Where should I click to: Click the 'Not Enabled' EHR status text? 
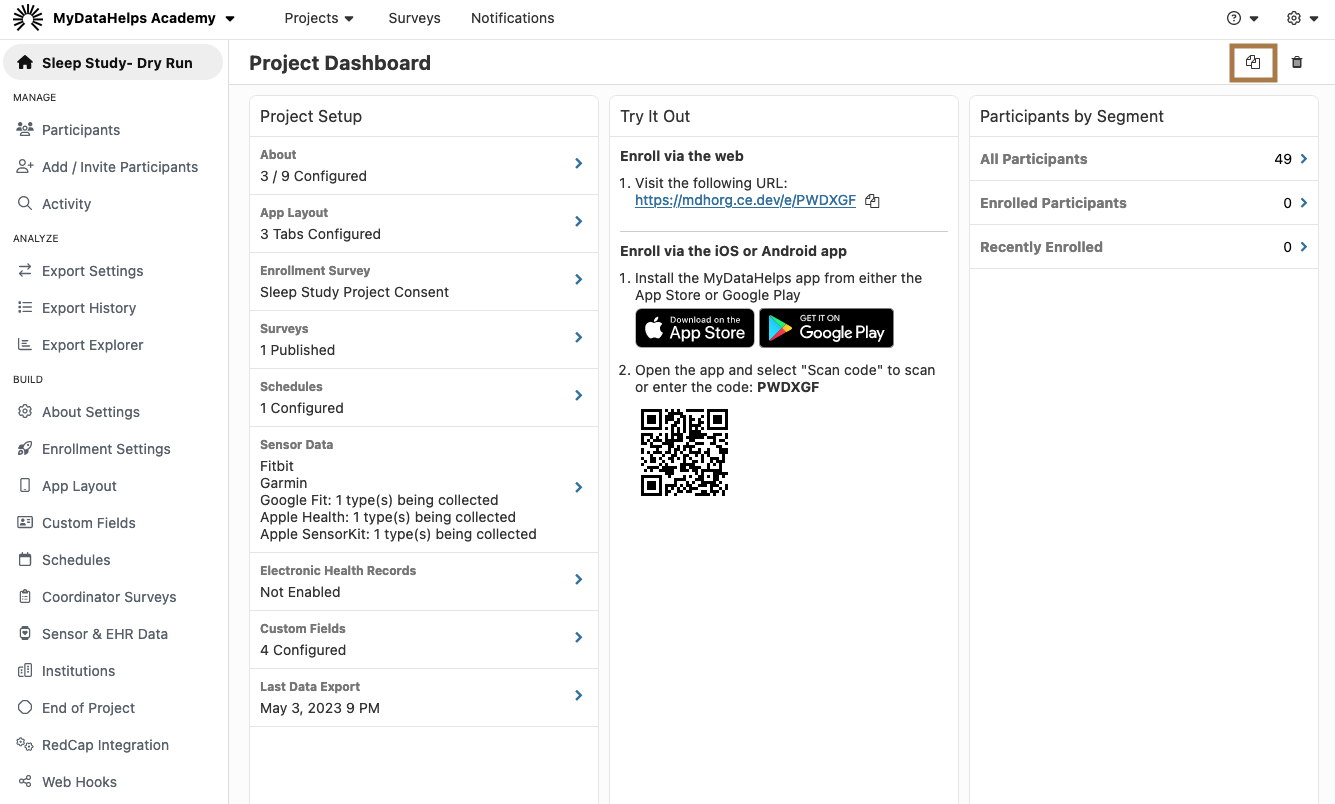(x=300, y=592)
